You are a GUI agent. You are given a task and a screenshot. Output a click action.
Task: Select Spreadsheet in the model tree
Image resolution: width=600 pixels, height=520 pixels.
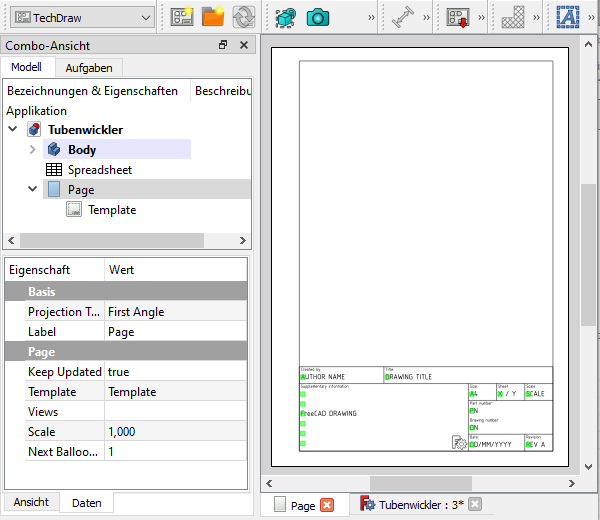99,170
